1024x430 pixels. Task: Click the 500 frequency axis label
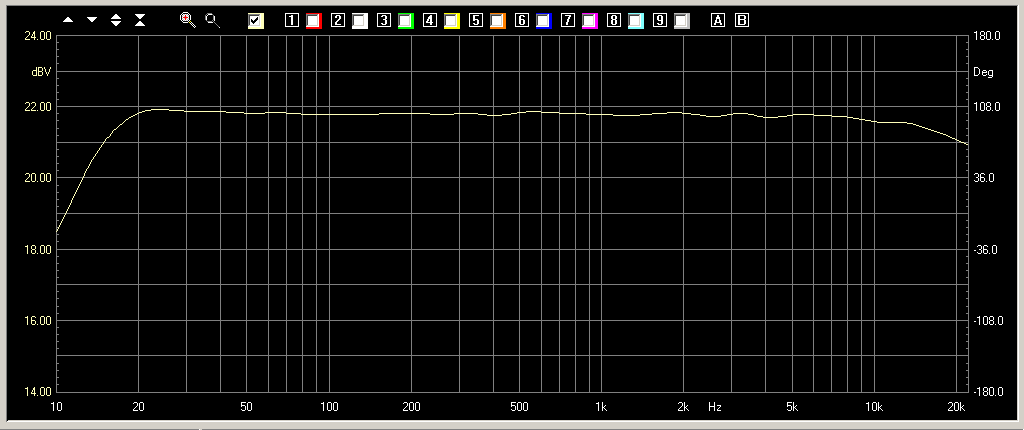[x=519, y=407]
